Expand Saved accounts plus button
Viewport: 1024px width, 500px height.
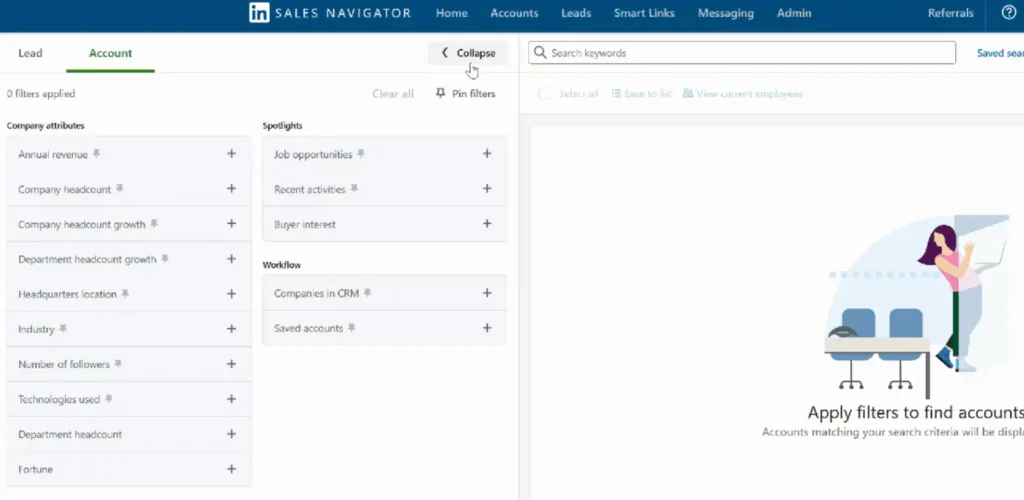[x=487, y=328]
